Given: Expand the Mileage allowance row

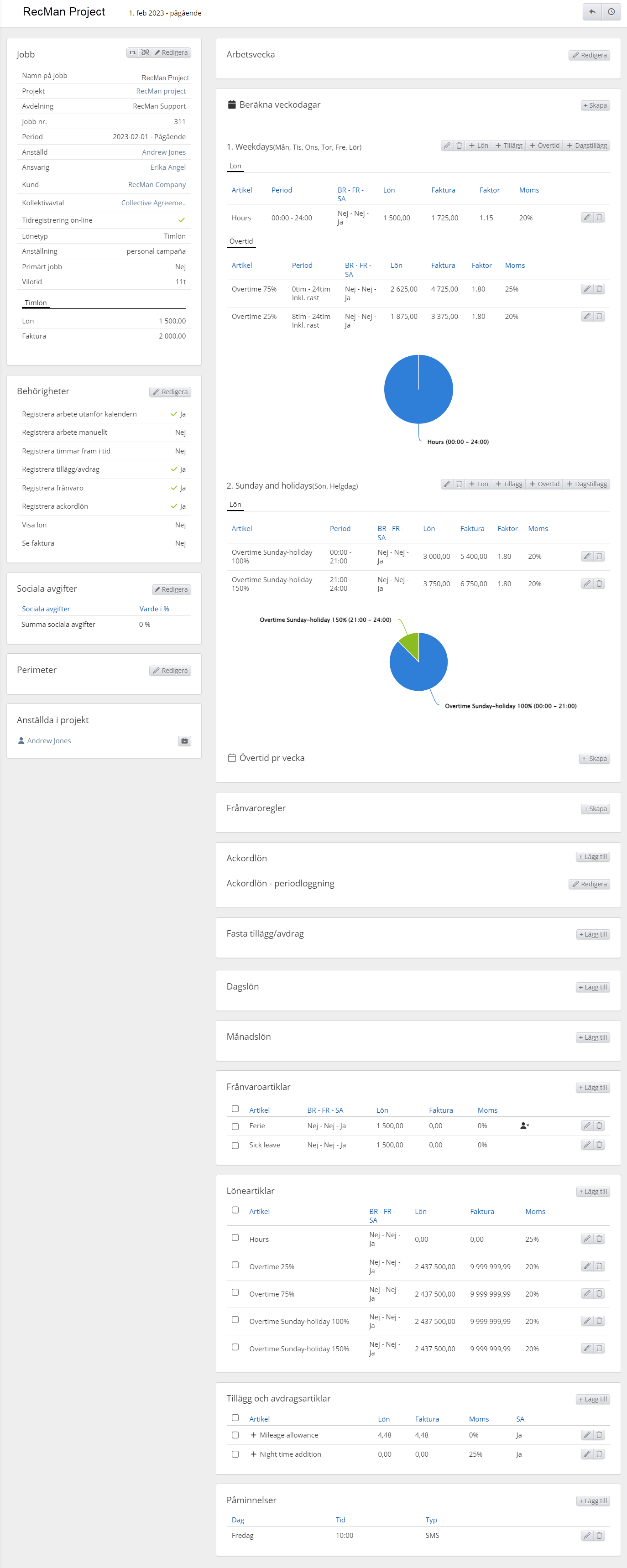Looking at the screenshot, I should tap(253, 1435).
